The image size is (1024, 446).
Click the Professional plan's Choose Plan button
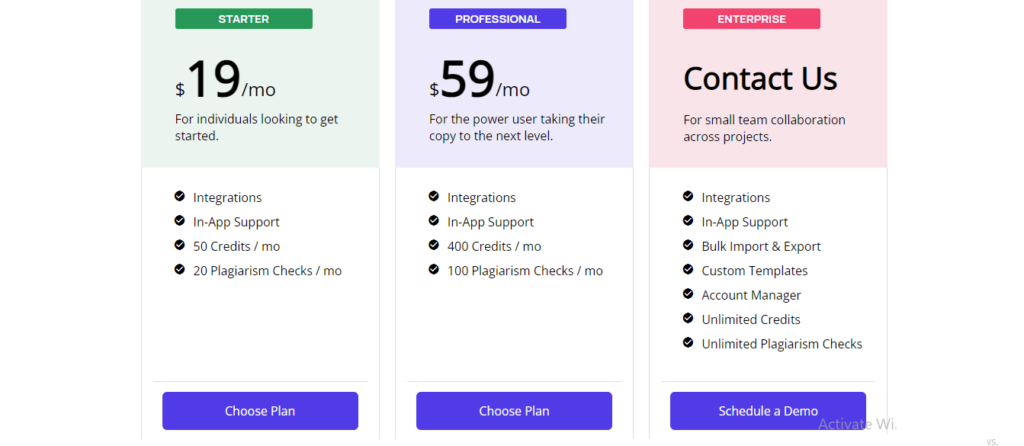coord(514,411)
